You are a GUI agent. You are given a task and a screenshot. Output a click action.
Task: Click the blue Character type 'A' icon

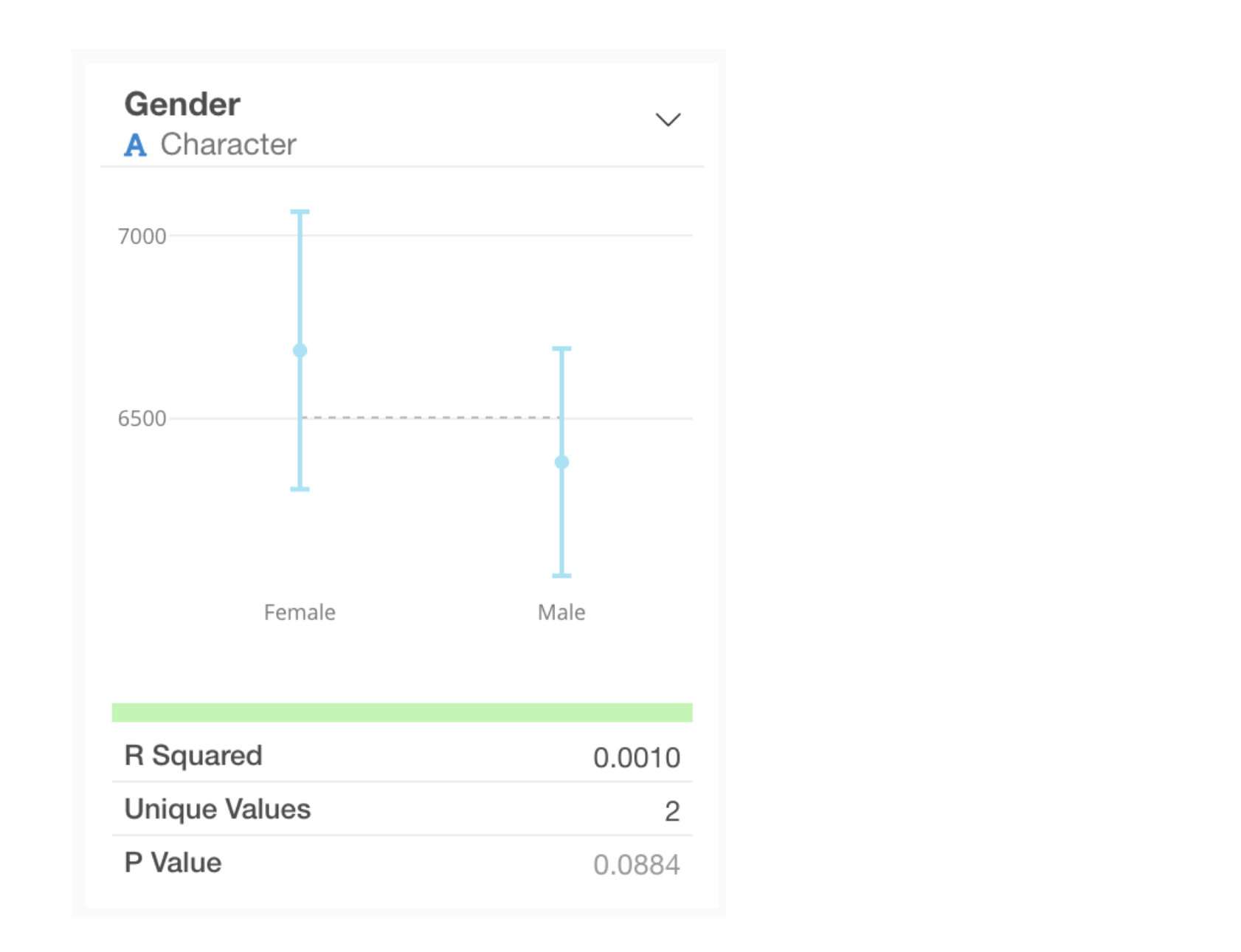point(135,145)
